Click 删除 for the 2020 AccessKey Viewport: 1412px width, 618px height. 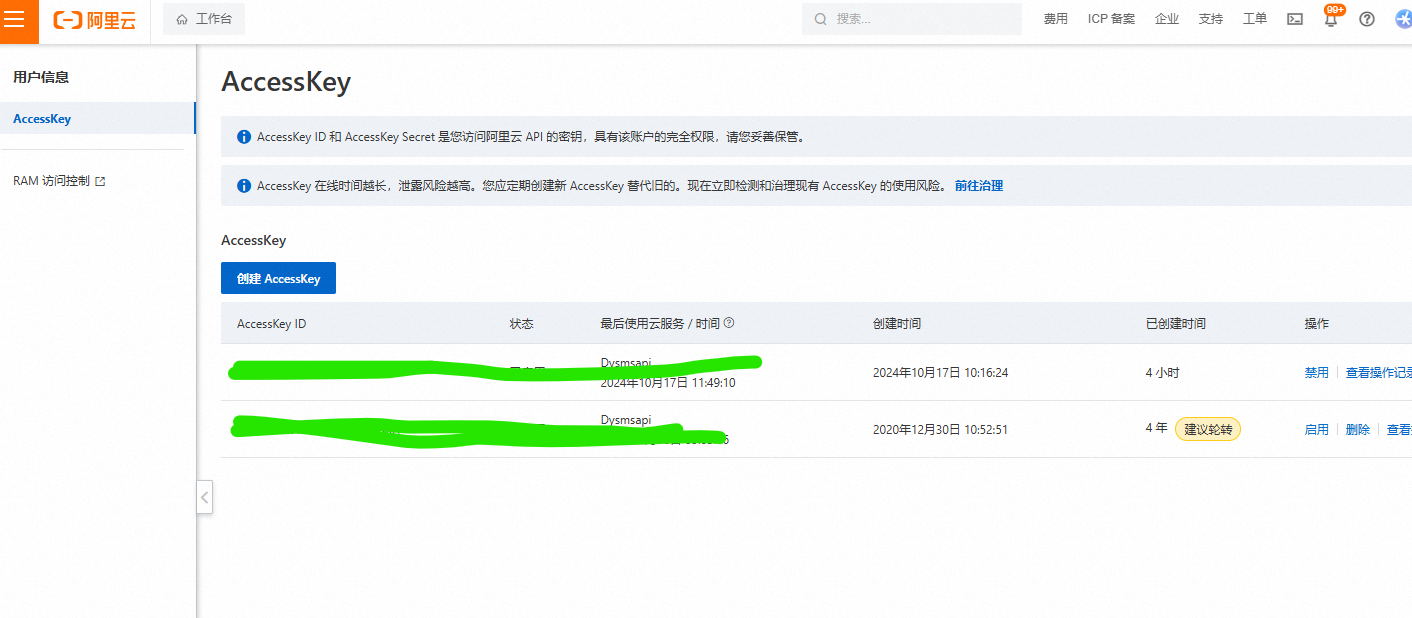pos(1357,429)
